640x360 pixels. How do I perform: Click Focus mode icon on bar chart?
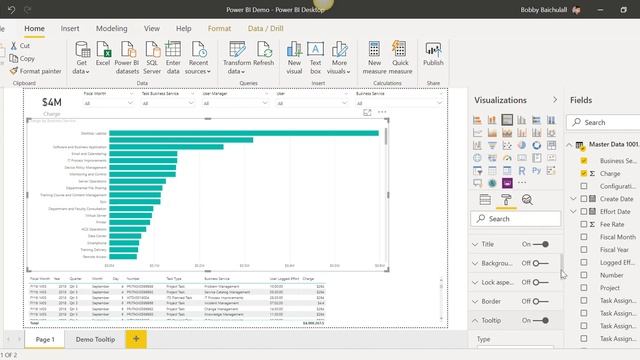[x=367, y=112]
